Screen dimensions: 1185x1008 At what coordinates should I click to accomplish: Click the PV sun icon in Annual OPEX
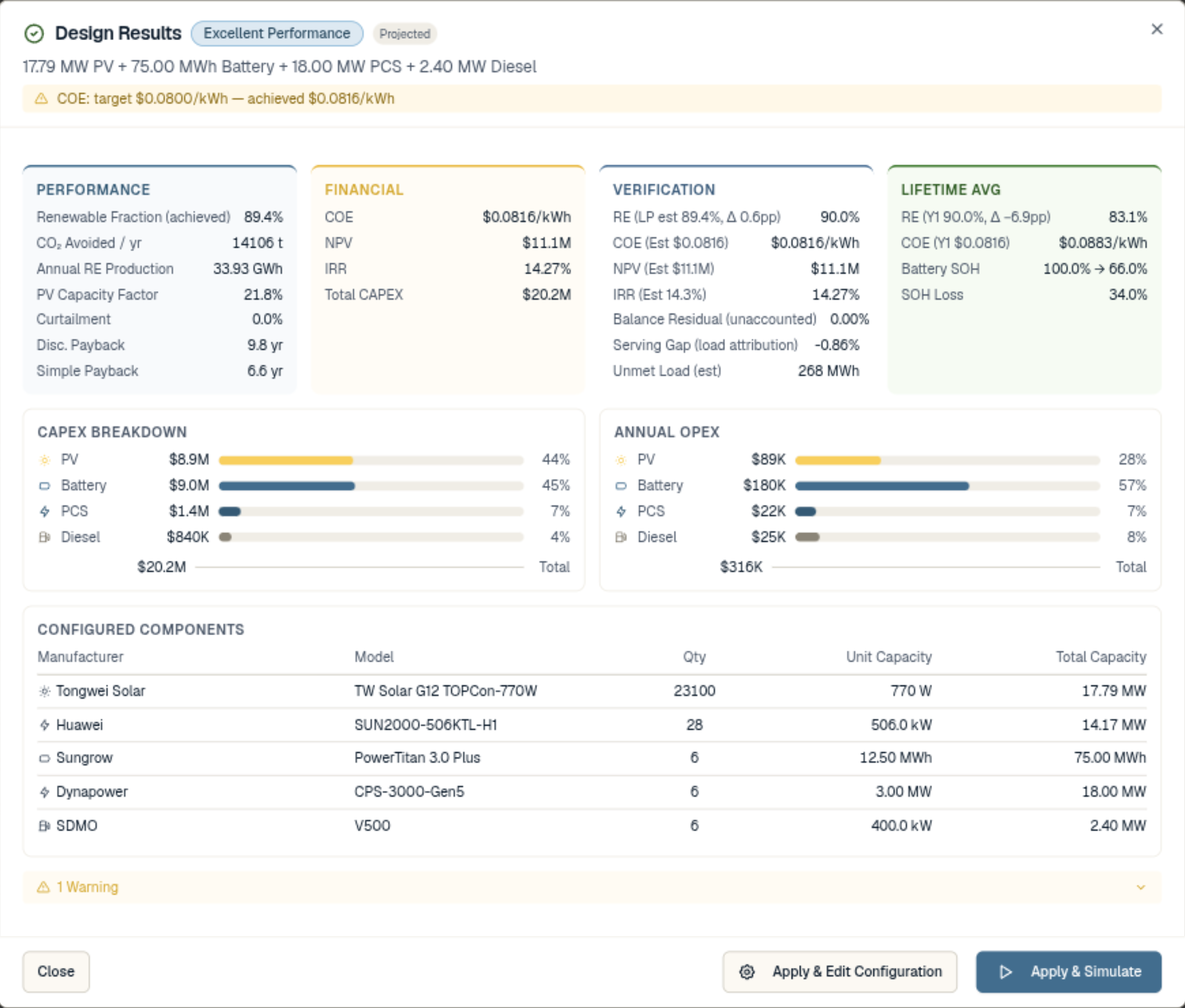click(x=621, y=460)
